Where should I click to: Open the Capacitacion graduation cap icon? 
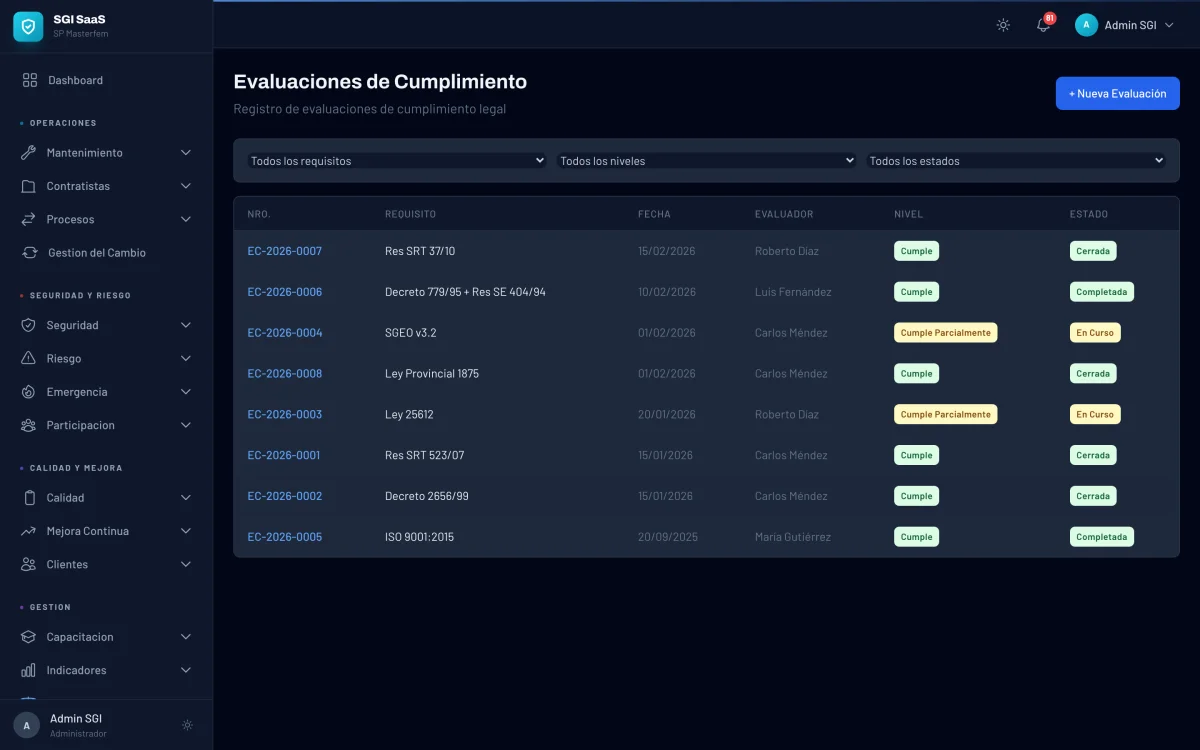pyautogui.click(x=28, y=636)
